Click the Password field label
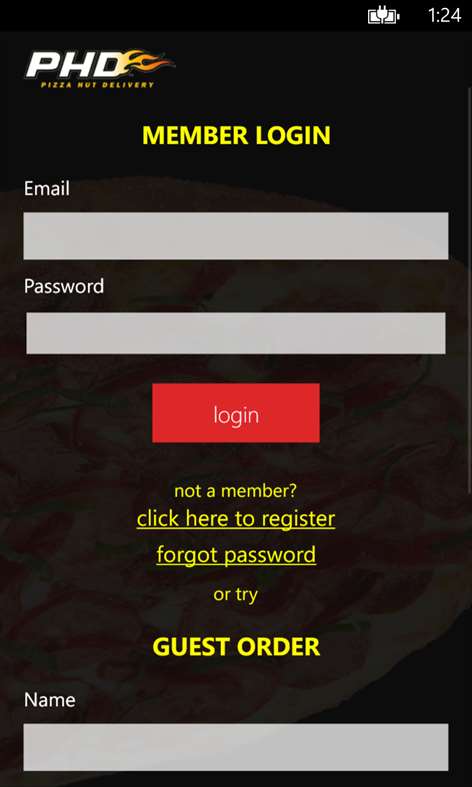This screenshot has width=472, height=787. [x=64, y=286]
